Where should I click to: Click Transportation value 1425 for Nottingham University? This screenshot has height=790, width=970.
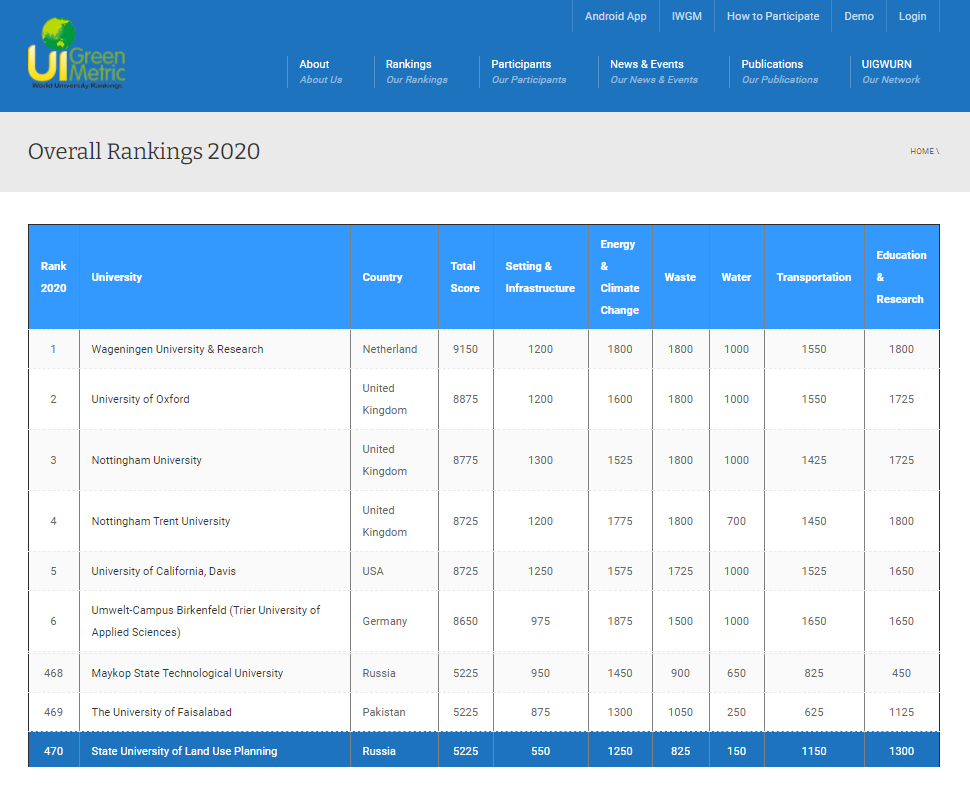point(814,460)
